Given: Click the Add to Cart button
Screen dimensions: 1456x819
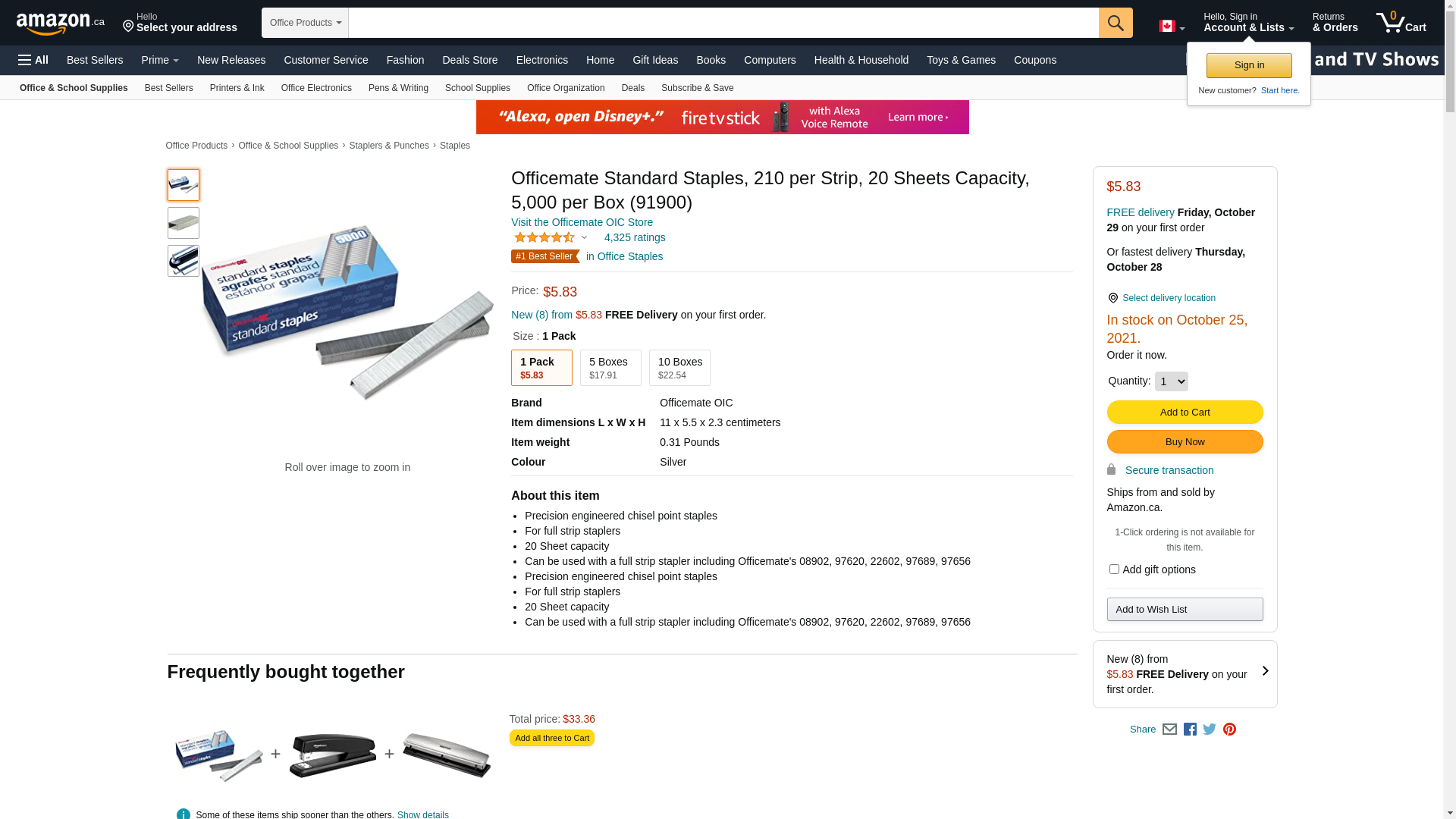Looking at the screenshot, I should (x=1185, y=413).
